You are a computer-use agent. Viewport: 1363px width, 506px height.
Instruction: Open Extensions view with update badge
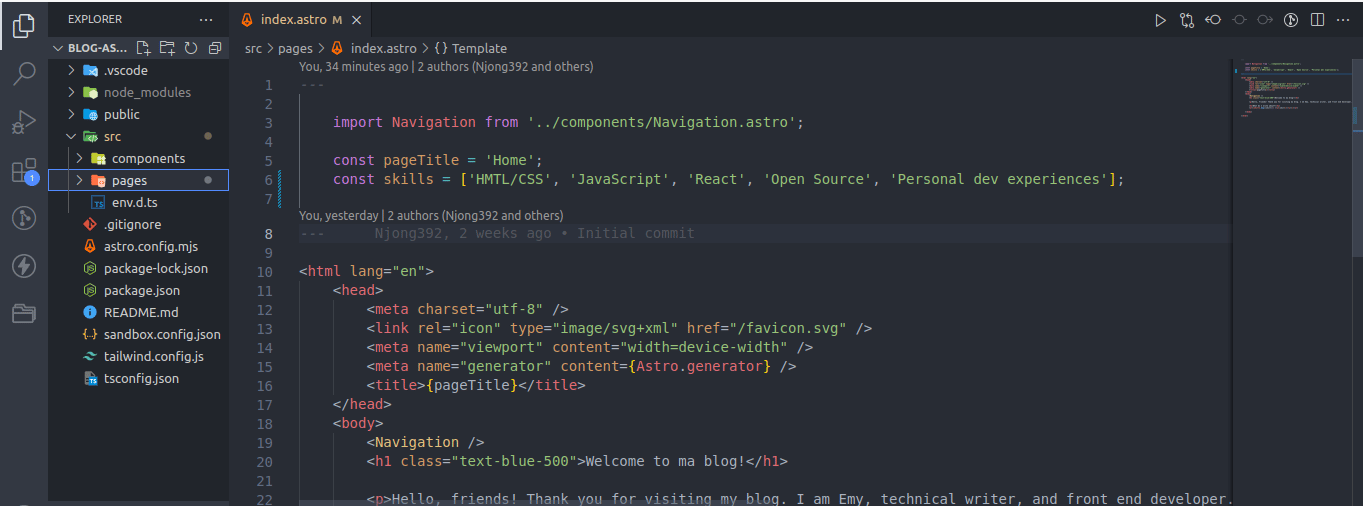pos(24,170)
